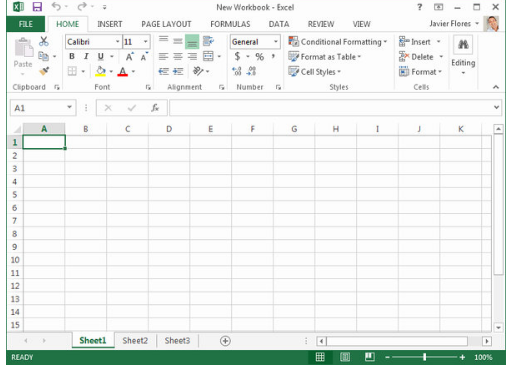Redo the last action
Image resolution: width=511 pixels, height=367 pixels.
coord(82,6)
